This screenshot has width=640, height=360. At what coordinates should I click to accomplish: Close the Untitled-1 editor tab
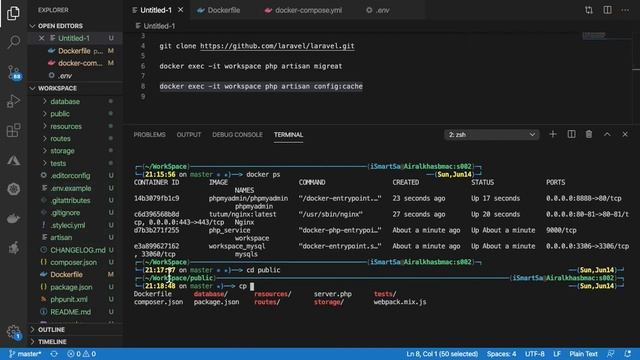[x=180, y=10]
